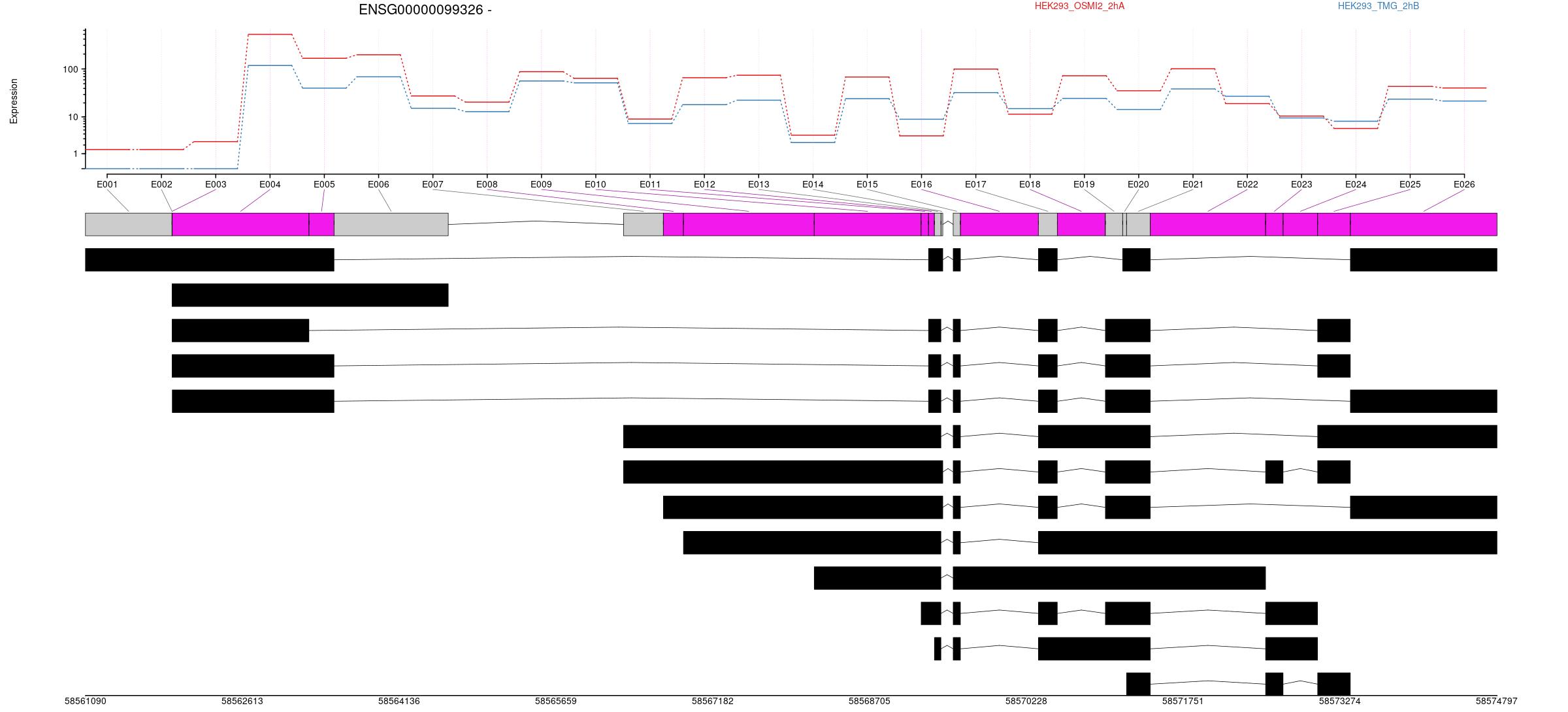1568x712 pixels.
Task: Click the E016 exon label
Action: (x=921, y=184)
